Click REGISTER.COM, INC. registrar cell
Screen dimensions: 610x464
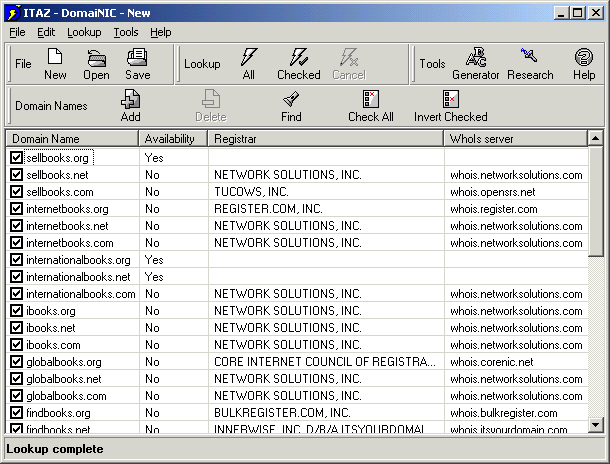[268, 209]
